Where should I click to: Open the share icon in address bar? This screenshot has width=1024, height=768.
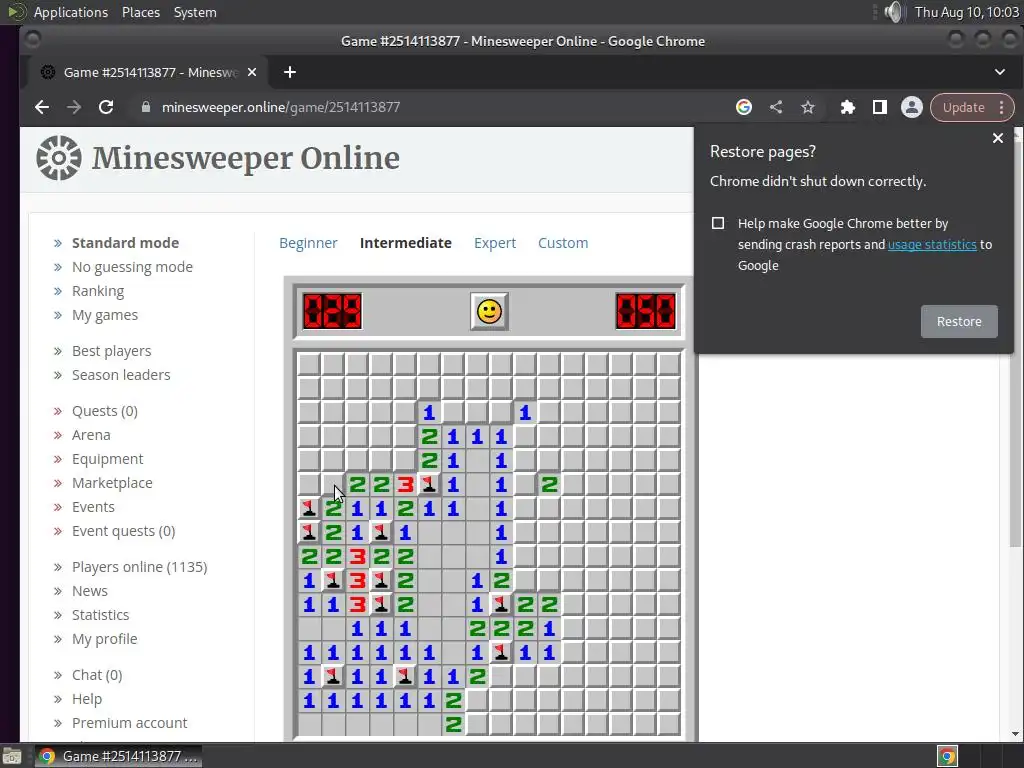coord(776,107)
